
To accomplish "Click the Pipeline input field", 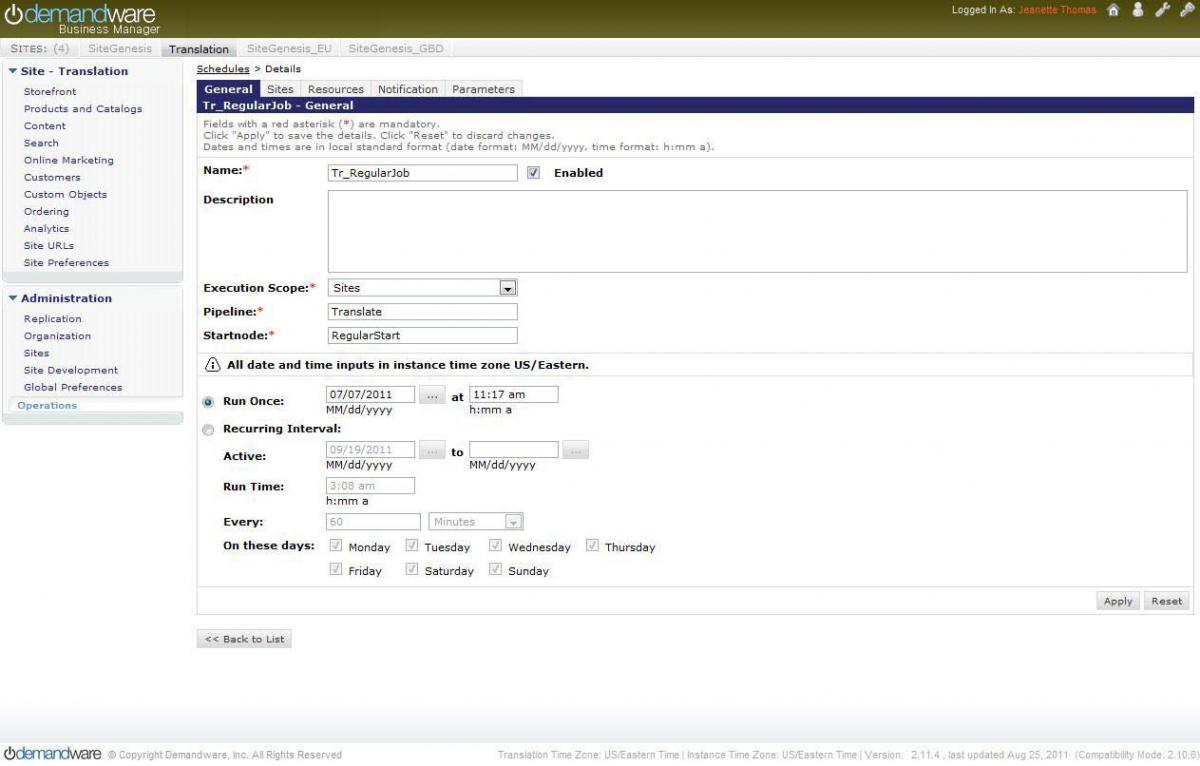I will [x=423, y=312].
